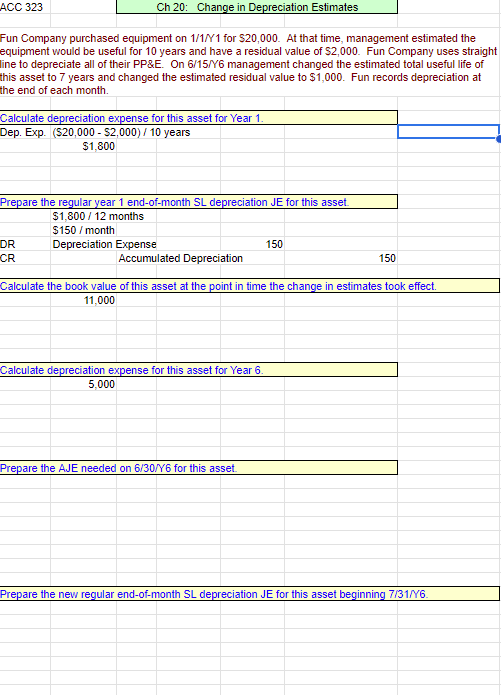Click the Year 1 depreciation question header
Image resolution: width=501 pixels, height=695 pixels.
pyautogui.click(x=199, y=118)
